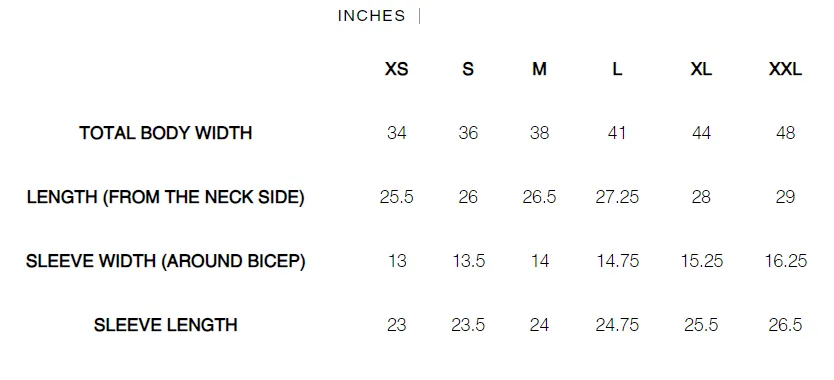Click the XXL sleeve width value 16.25
This screenshot has height=380, width=834.
786,261
